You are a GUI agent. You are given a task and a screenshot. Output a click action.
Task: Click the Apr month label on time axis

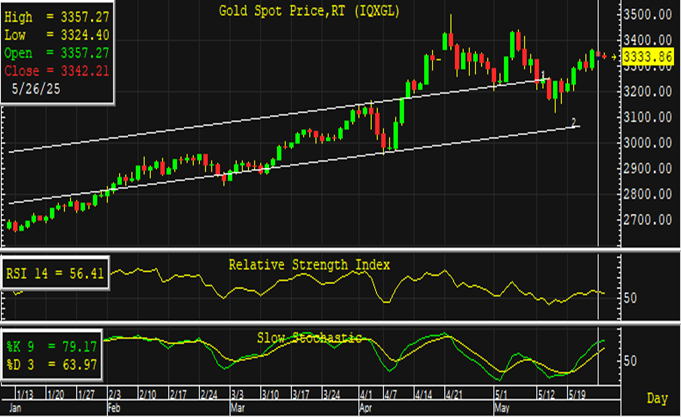point(364,408)
